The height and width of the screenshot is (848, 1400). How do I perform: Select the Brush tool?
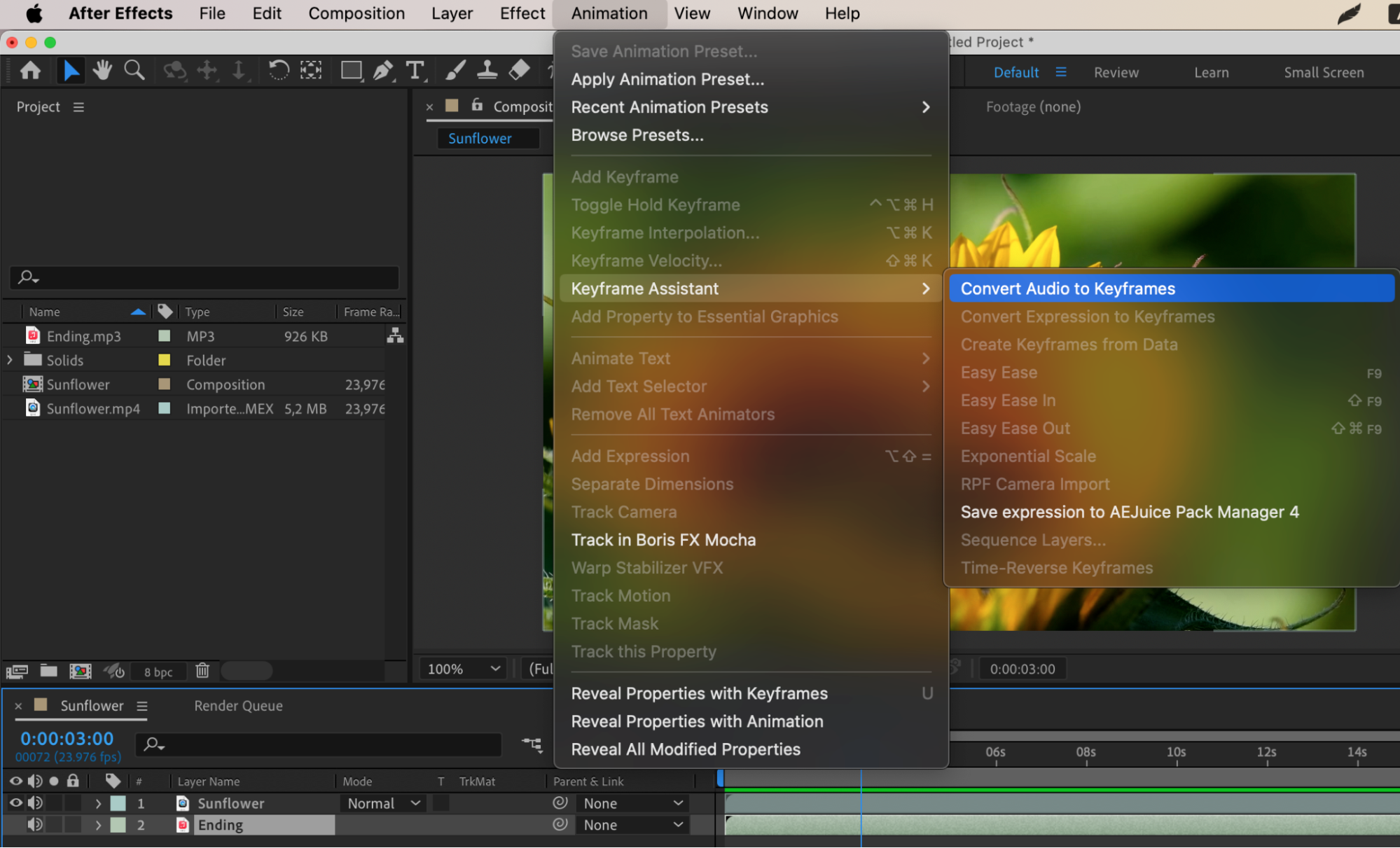click(455, 70)
